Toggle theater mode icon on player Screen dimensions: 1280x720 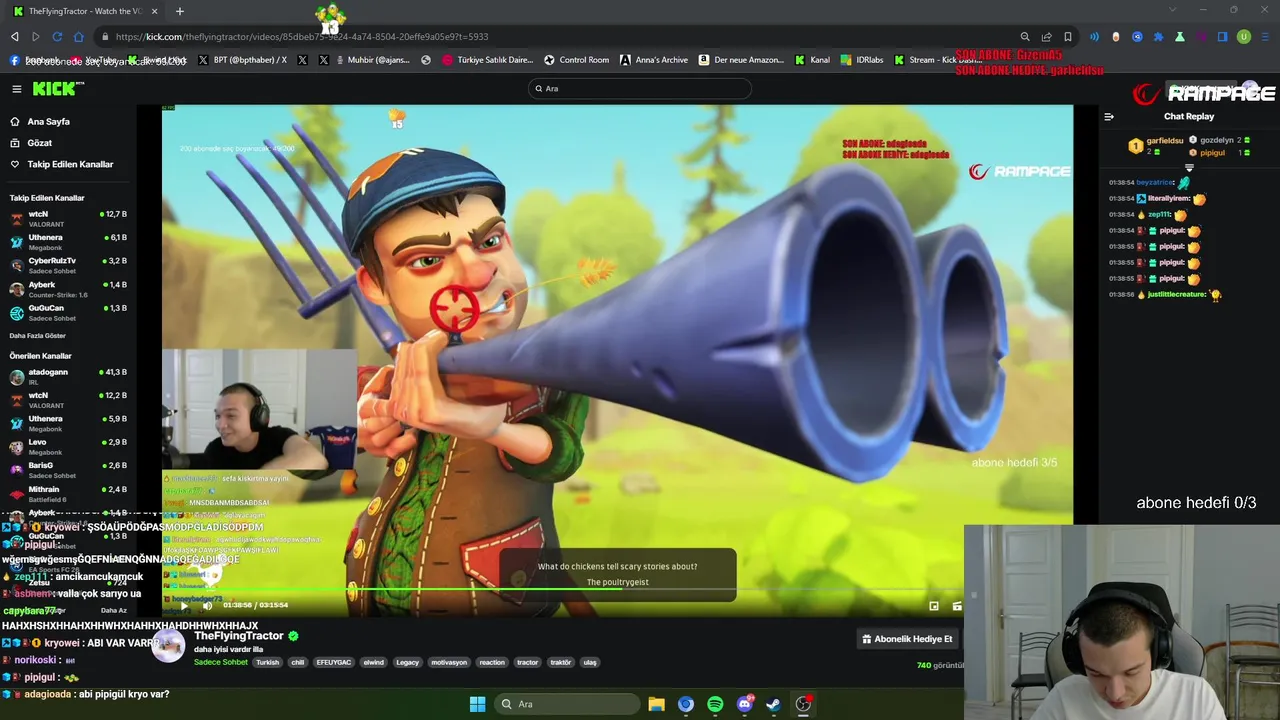point(957,605)
